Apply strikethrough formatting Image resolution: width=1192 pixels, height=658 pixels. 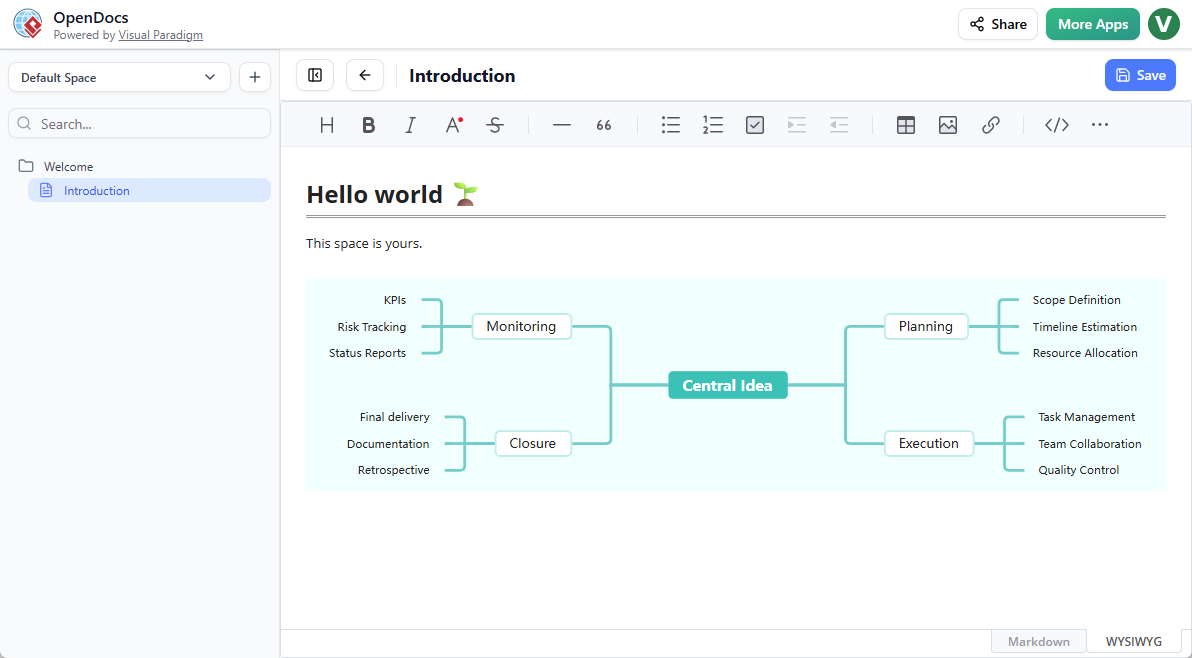click(x=495, y=124)
